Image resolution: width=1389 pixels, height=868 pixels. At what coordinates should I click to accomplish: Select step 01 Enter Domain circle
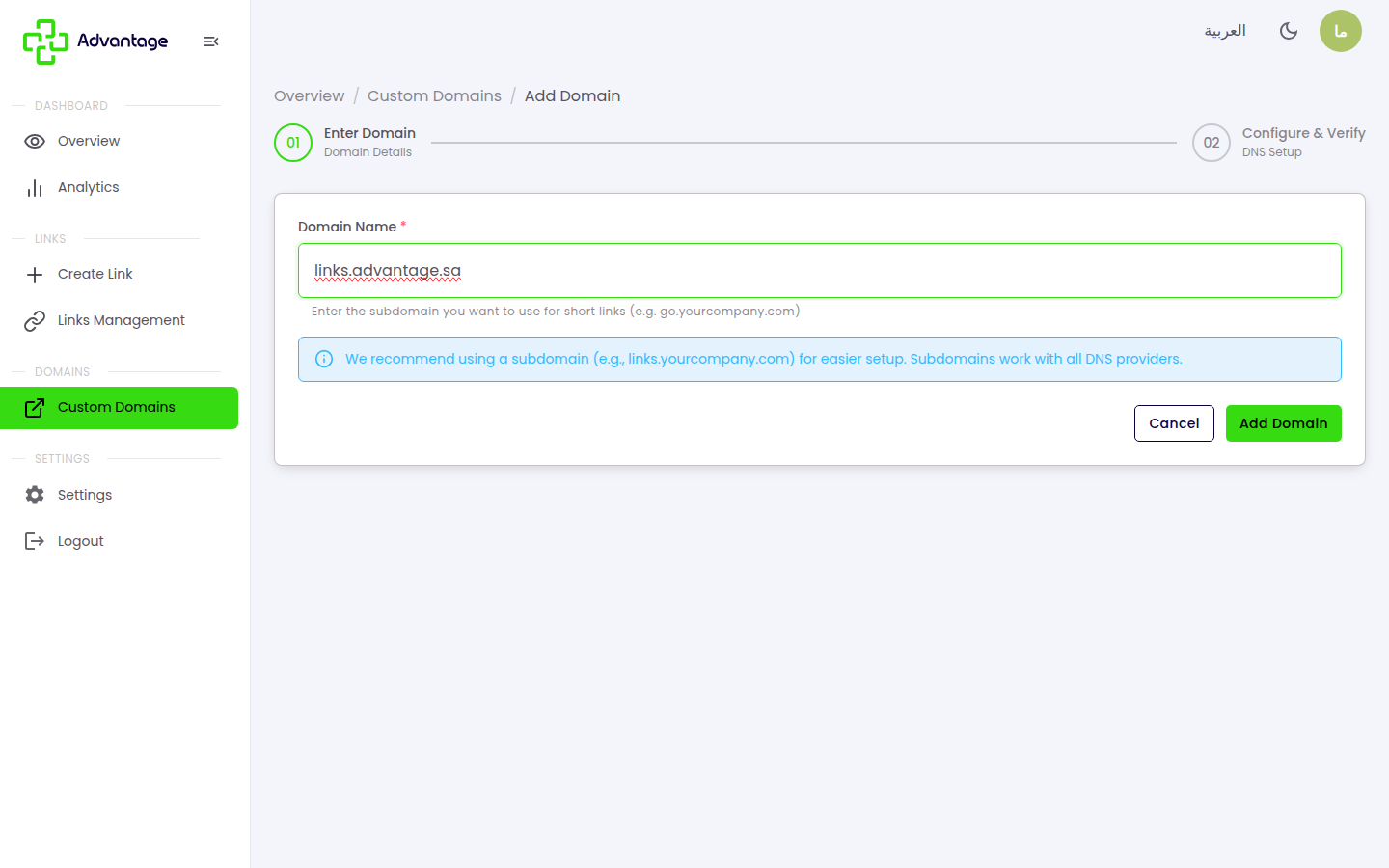(x=293, y=143)
